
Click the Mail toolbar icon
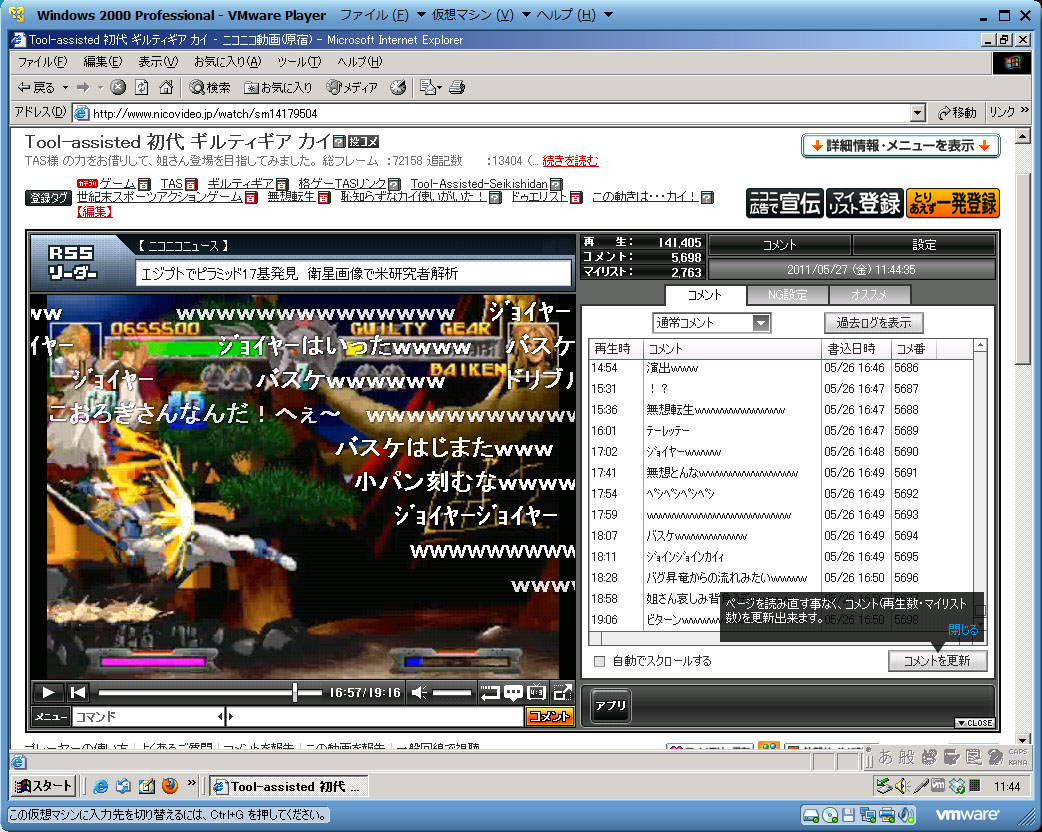[430, 87]
